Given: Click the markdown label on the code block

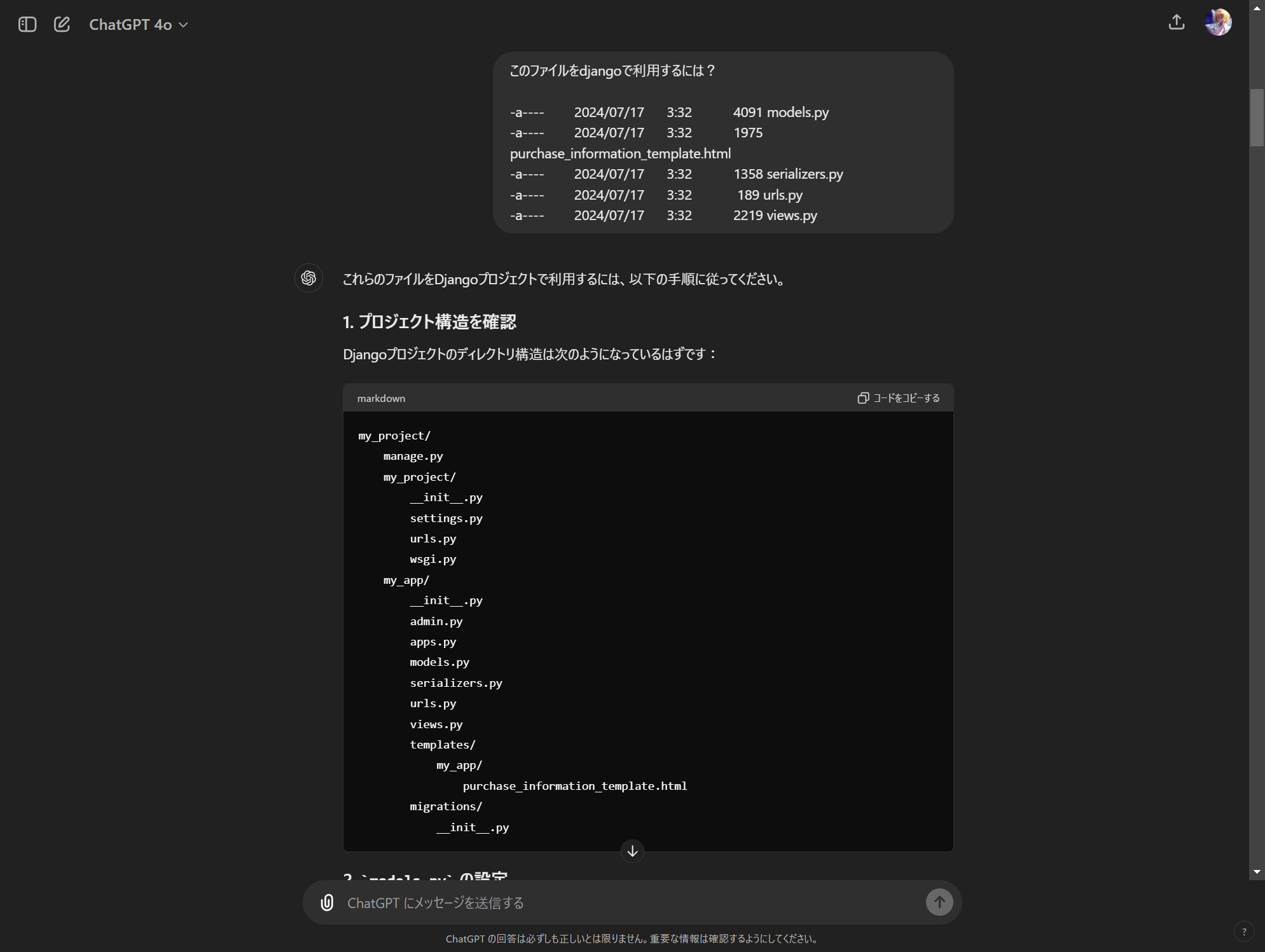Looking at the screenshot, I should point(381,399).
